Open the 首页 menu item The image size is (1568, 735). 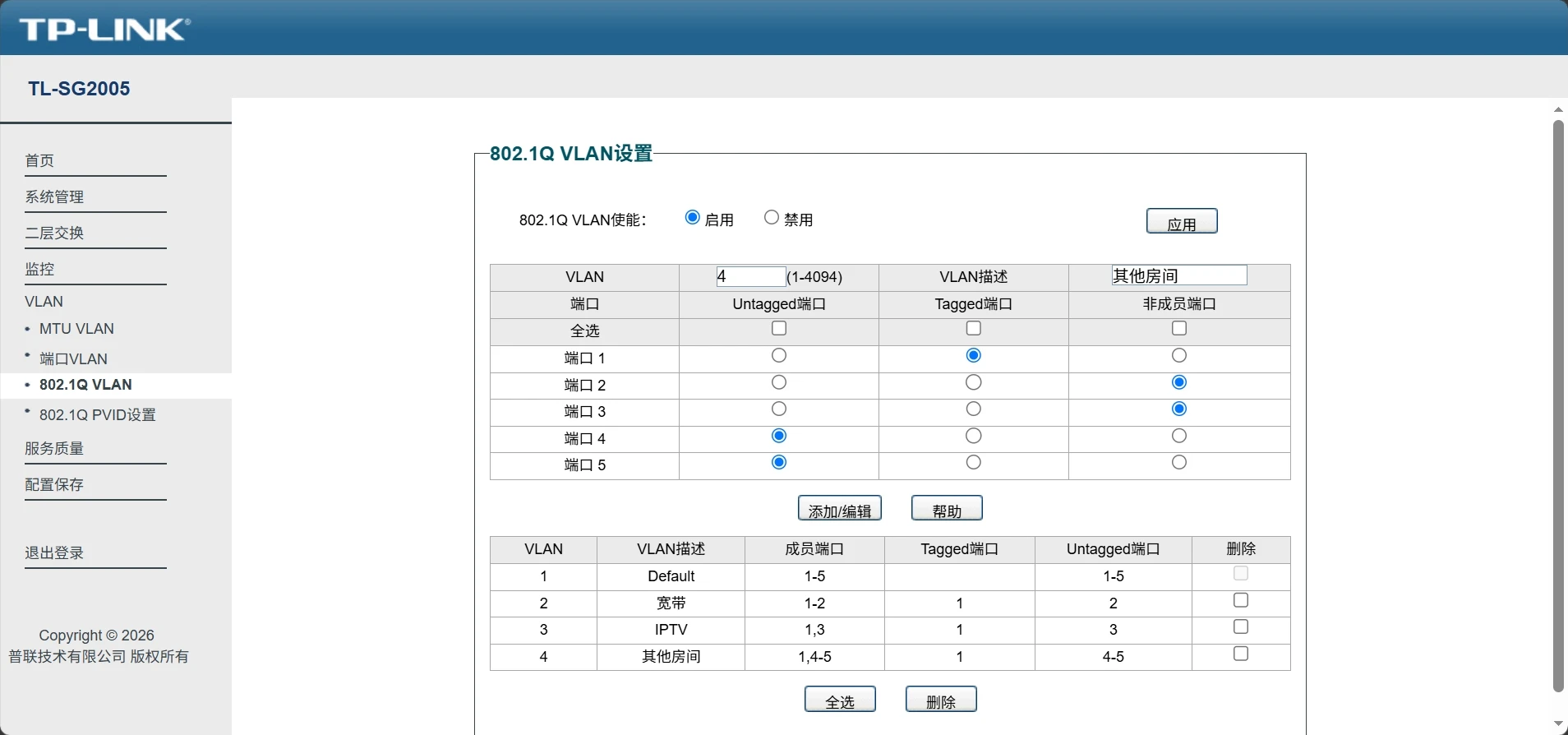pyautogui.click(x=39, y=160)
